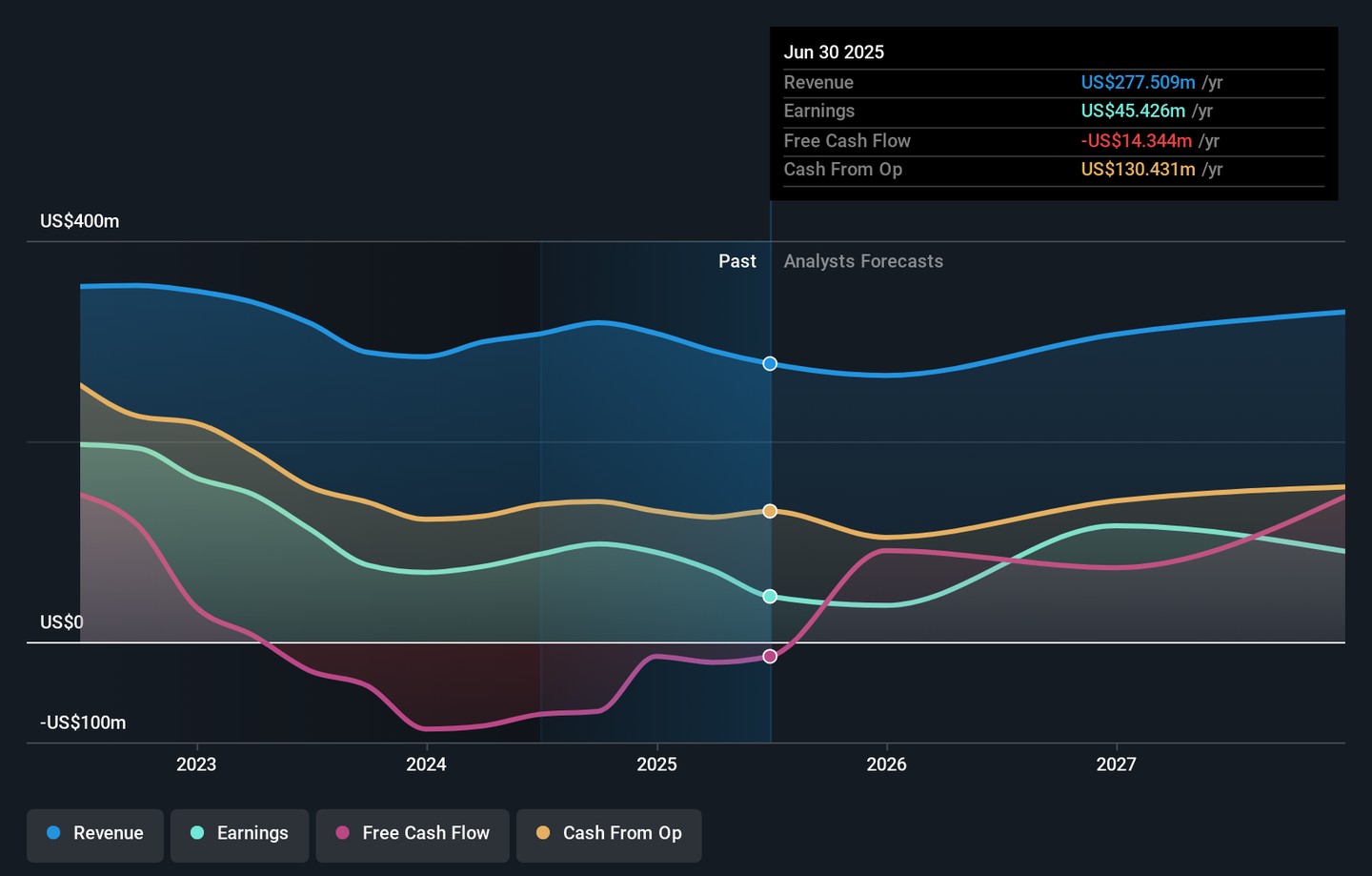The height and width of the screenshot is (876, 1372).
Task: Toggle Free Cash Flow legend button
Action: pyautogui.click(x=413, y=834)
